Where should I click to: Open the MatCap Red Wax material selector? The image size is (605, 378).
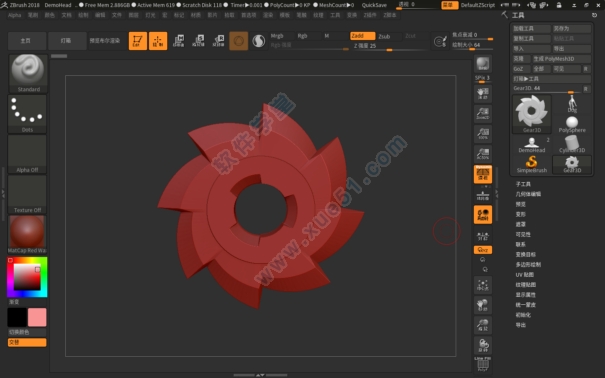click(27, 235)
